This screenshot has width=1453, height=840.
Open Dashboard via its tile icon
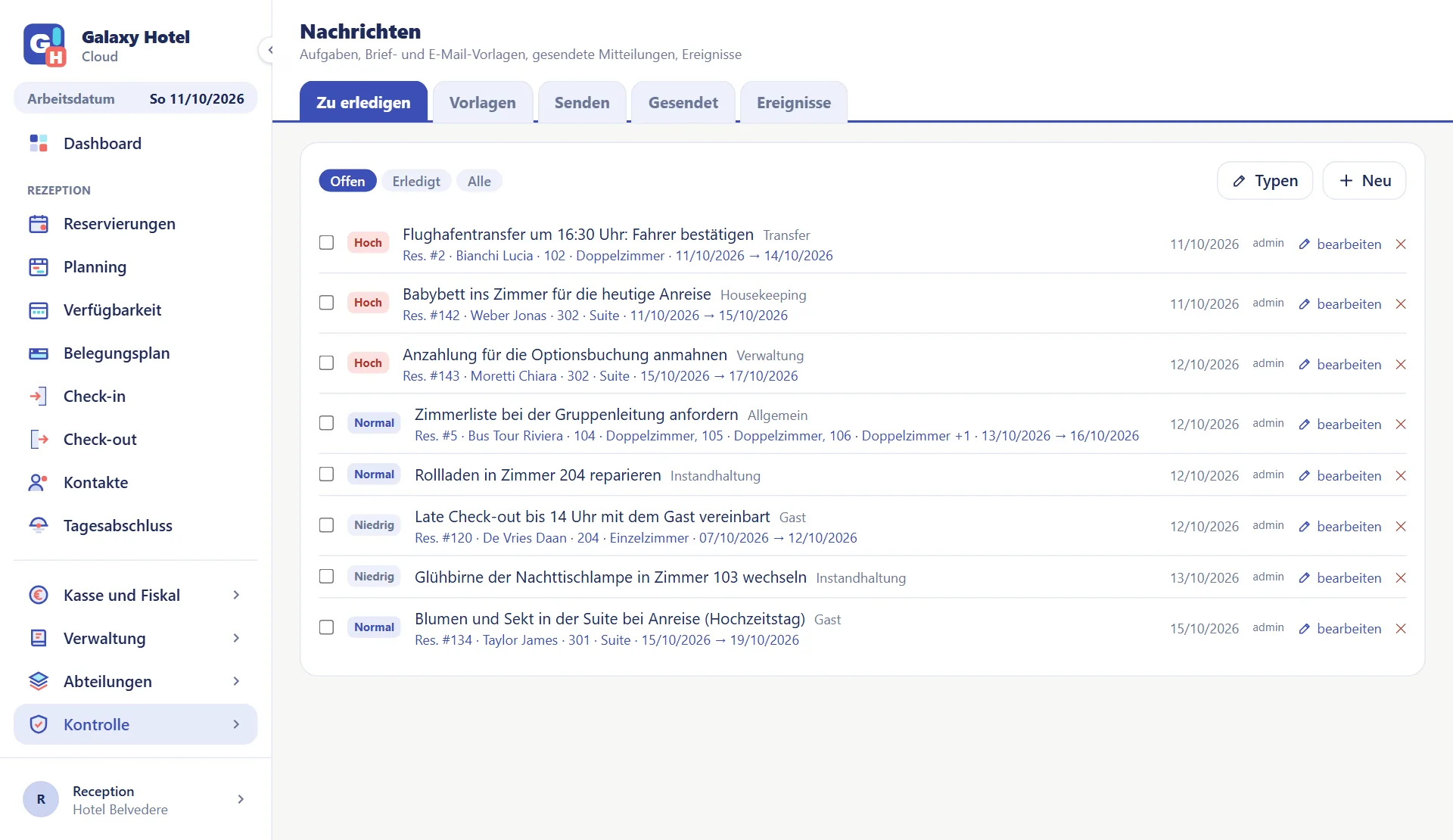39,143
